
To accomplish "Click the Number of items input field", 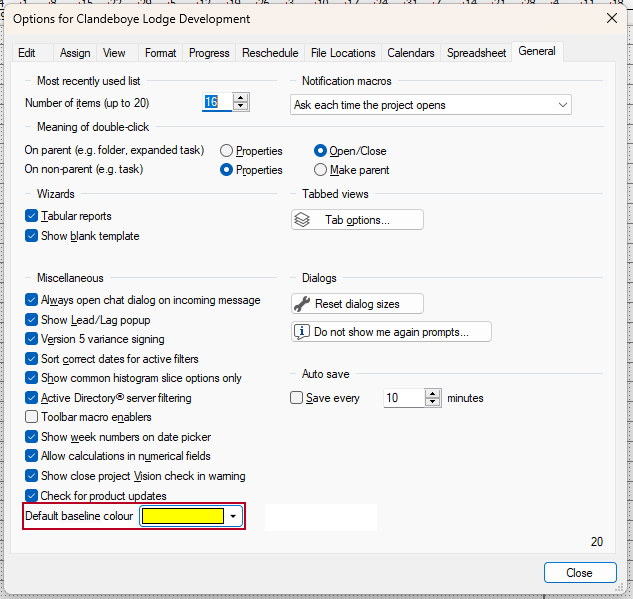I will point(216,102).
